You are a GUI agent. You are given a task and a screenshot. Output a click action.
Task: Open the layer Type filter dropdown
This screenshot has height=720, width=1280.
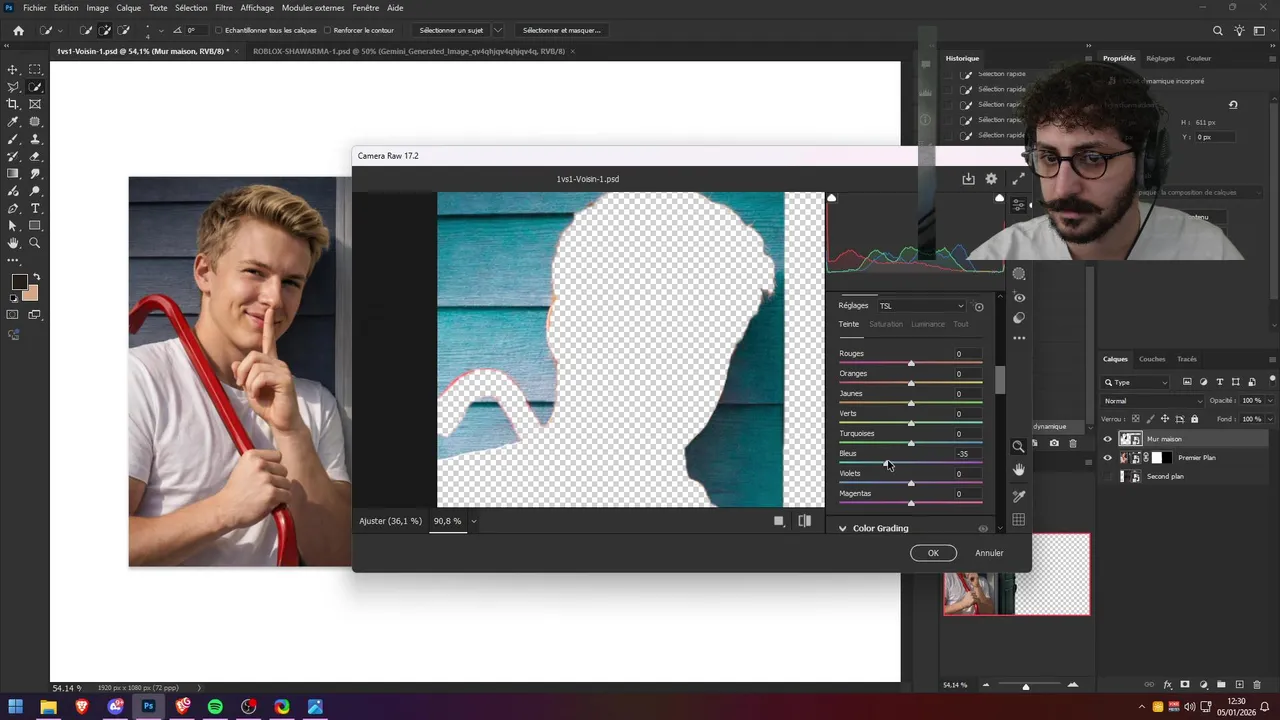[1136, 382]
